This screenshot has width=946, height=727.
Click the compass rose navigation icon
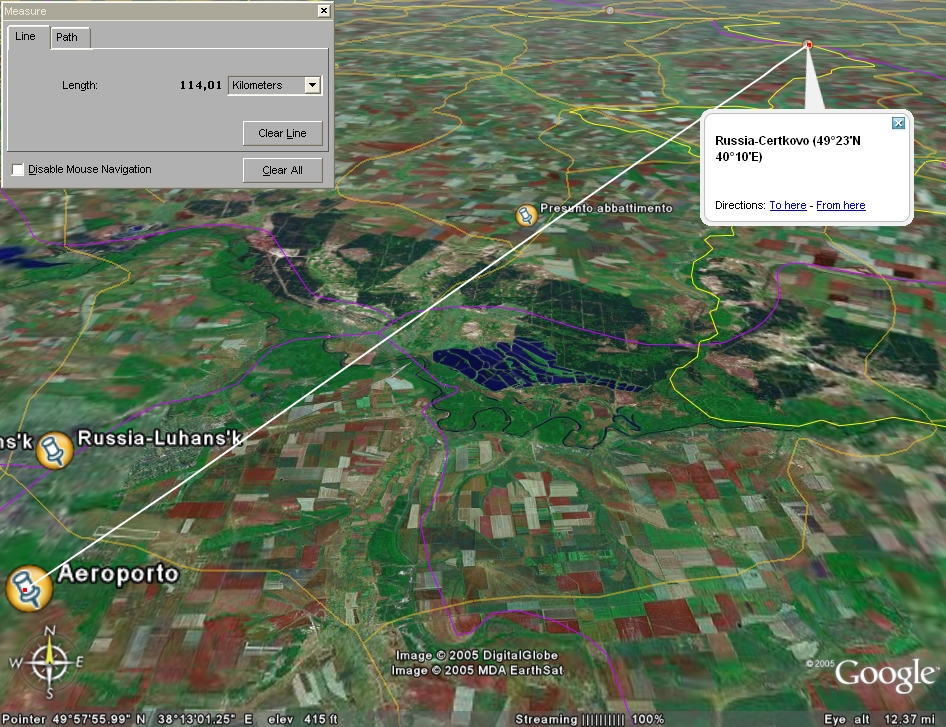(x=48, y=661)
